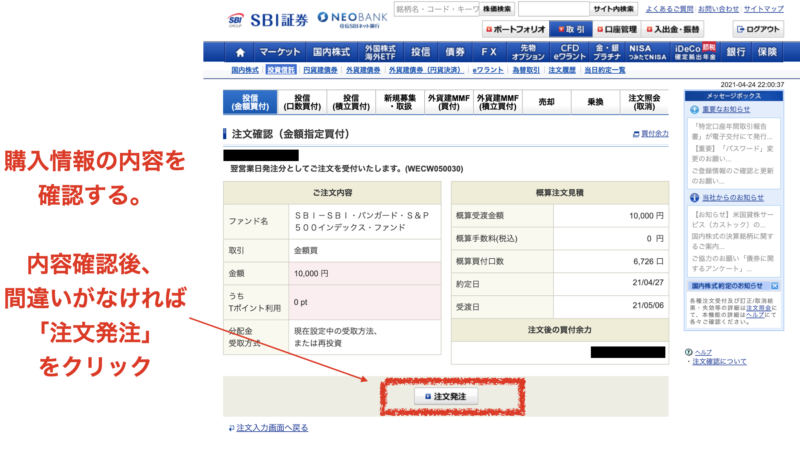The width and height of the screenshot is (800, 451).
Task: Click the 円貨建債券 link
Action: pyautogui.click(x=320, y=70)
